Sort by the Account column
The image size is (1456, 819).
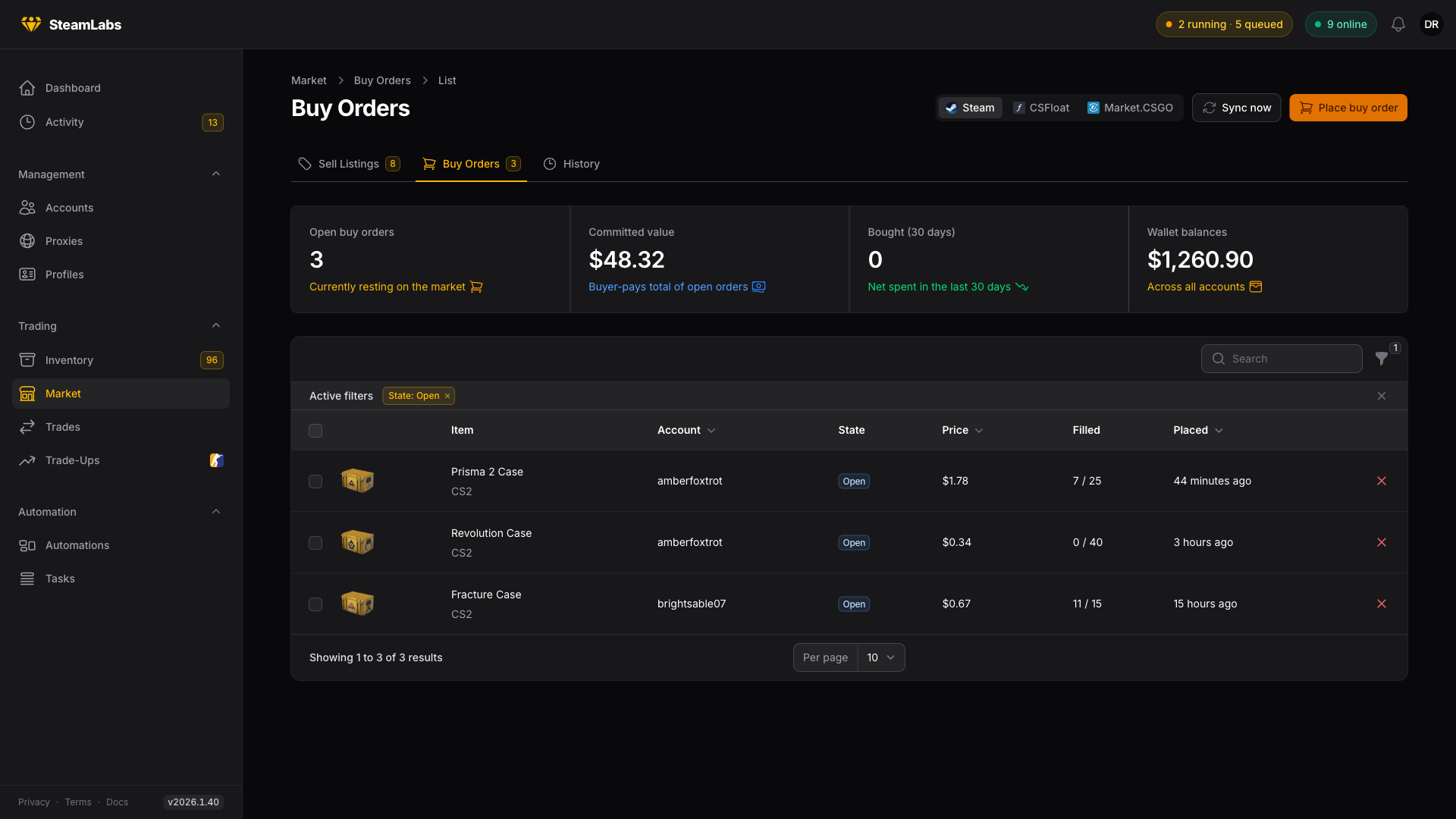click(x=686, y=430)
